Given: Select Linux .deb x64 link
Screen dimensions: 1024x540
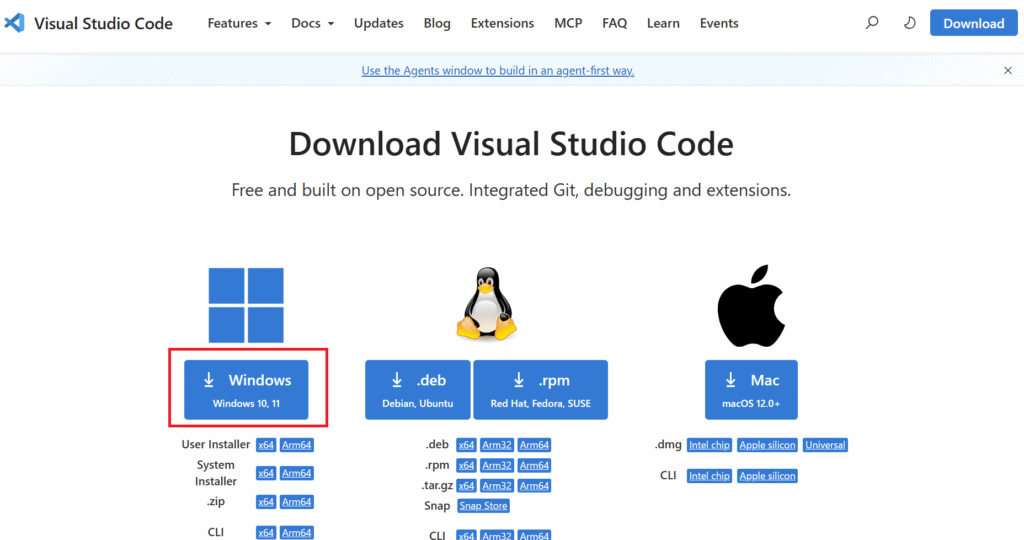Looking at the screenshot, I should [x=466, y=445].
